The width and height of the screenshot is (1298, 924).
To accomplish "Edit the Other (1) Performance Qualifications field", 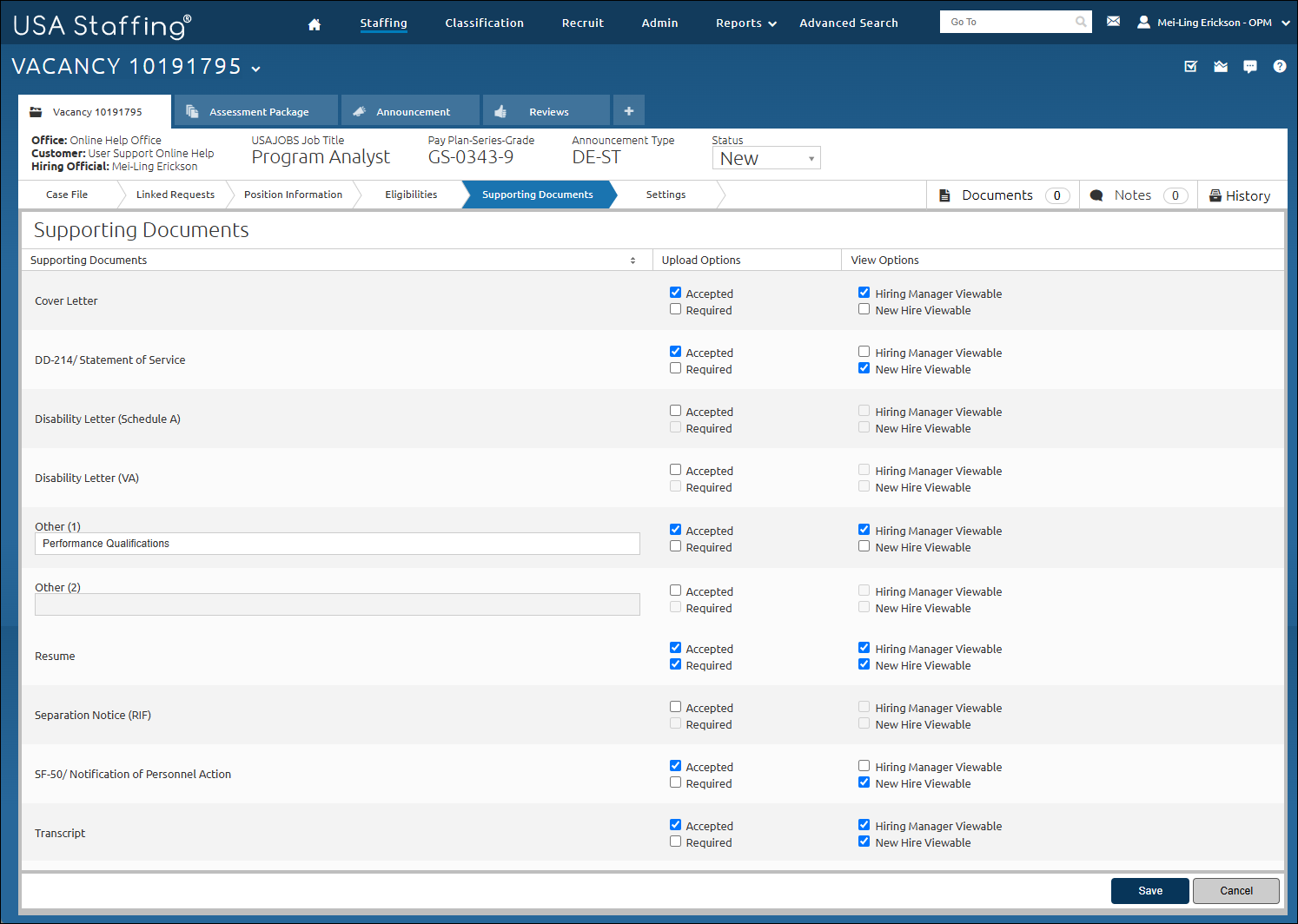I will (337, 544).
